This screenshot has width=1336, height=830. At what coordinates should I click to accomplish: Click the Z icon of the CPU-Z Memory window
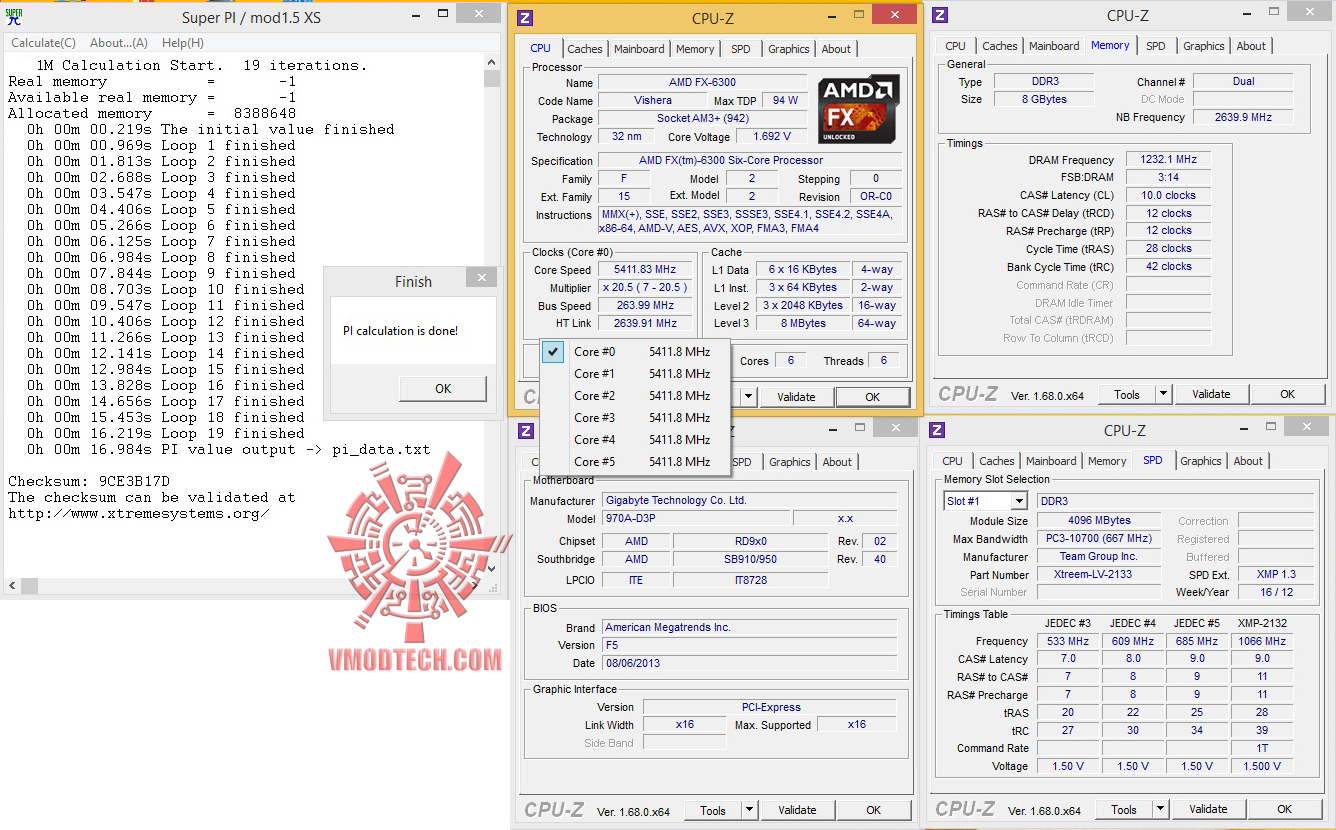pyautogui.click(x=939, y=15)
